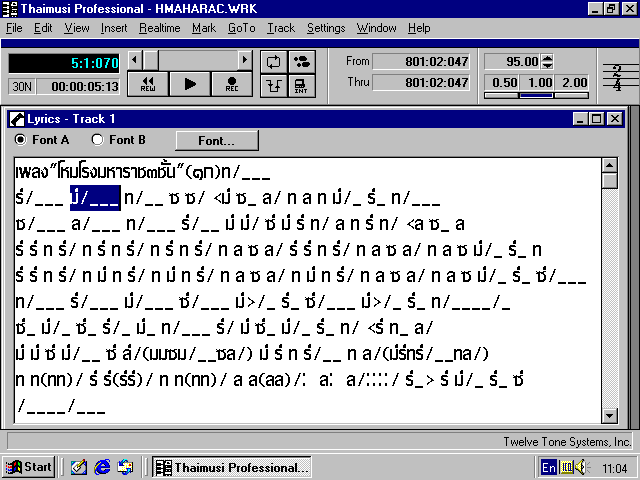Open the Mark menu
Image resolution: width=640 pixels, height=480 pixels.
(204, 28)
